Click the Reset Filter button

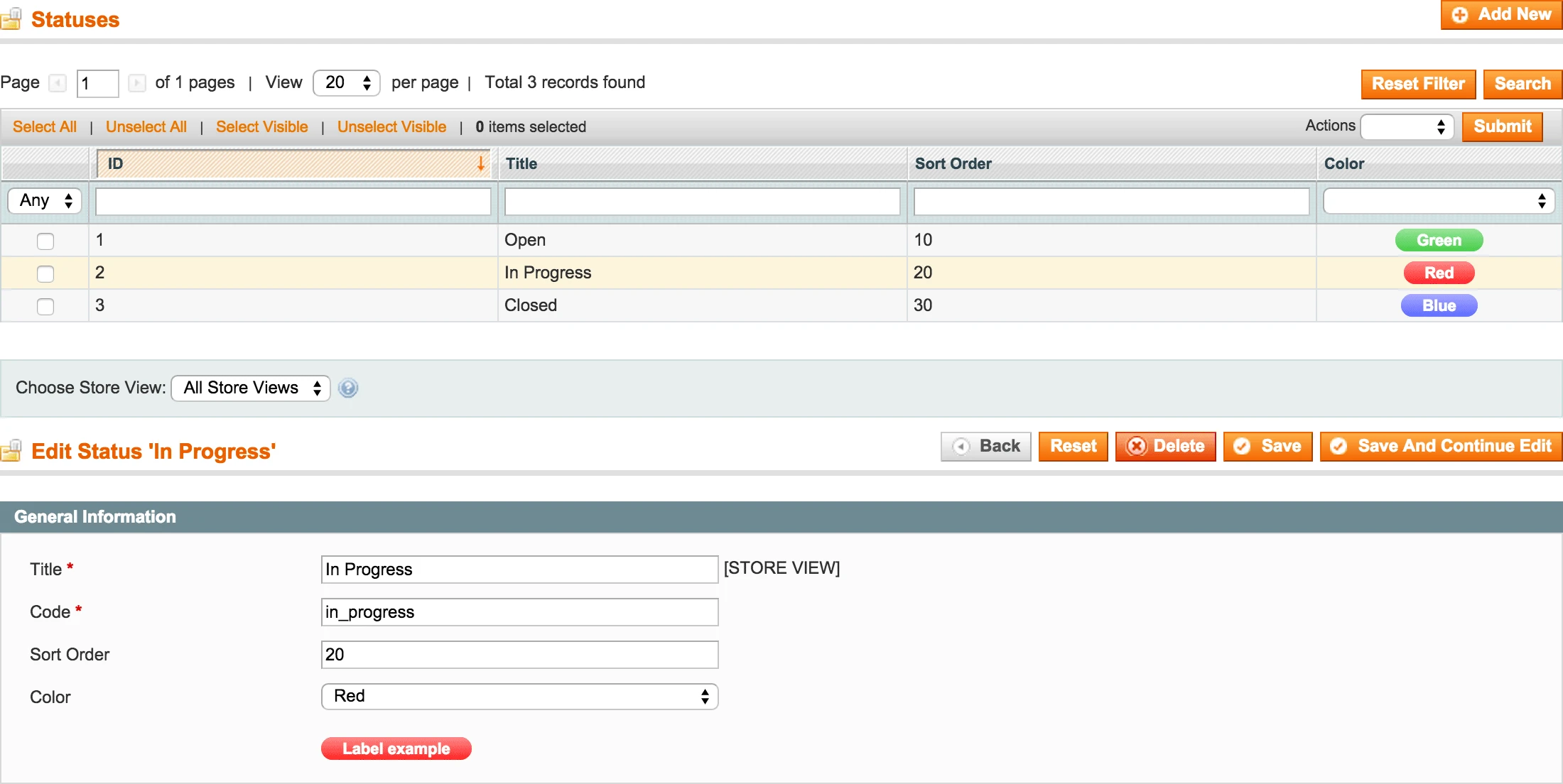point(1417,84)
